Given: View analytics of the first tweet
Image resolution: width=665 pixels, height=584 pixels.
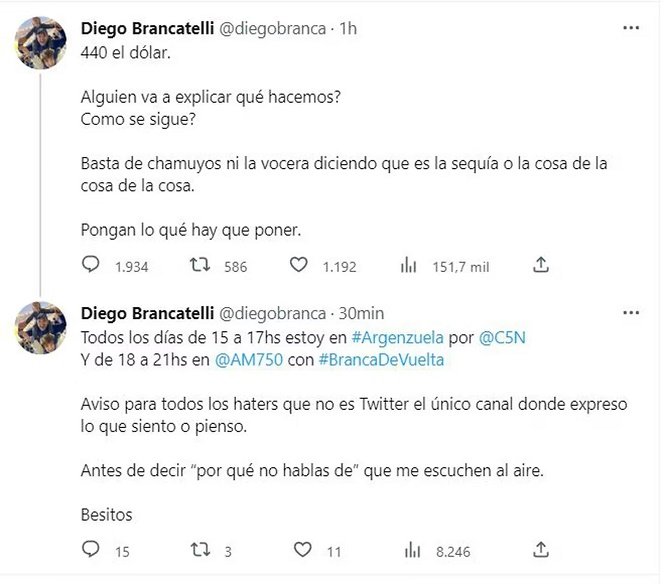Looking at the screenshot, I should click(x=408, y=265).
